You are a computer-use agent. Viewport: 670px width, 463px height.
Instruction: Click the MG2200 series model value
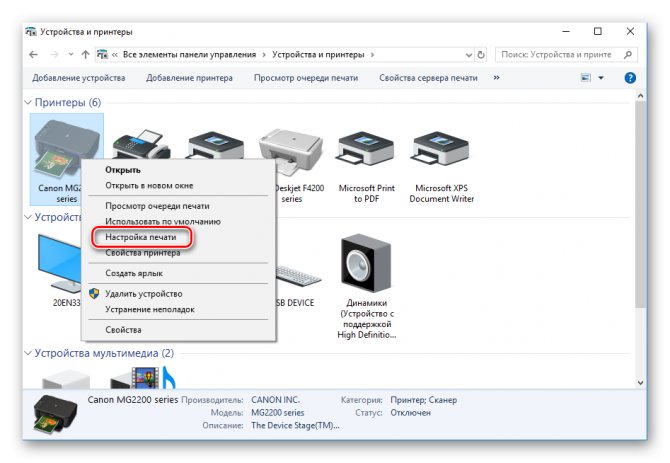(x=278, y=413)
